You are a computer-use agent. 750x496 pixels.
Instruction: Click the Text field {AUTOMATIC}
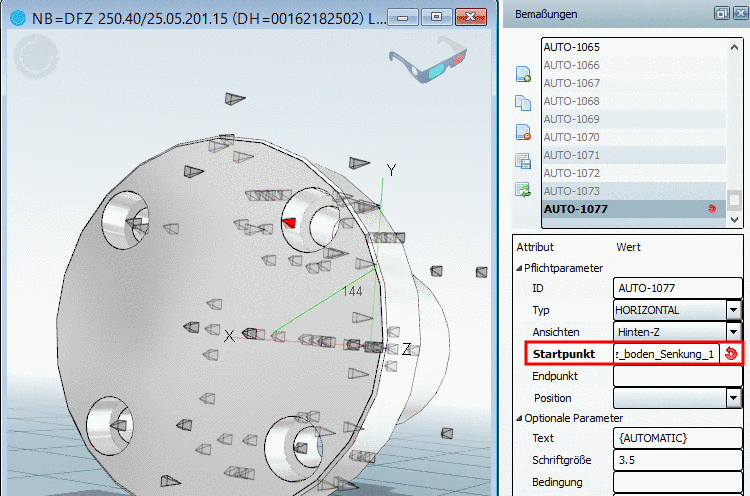(x=677, y=438)
